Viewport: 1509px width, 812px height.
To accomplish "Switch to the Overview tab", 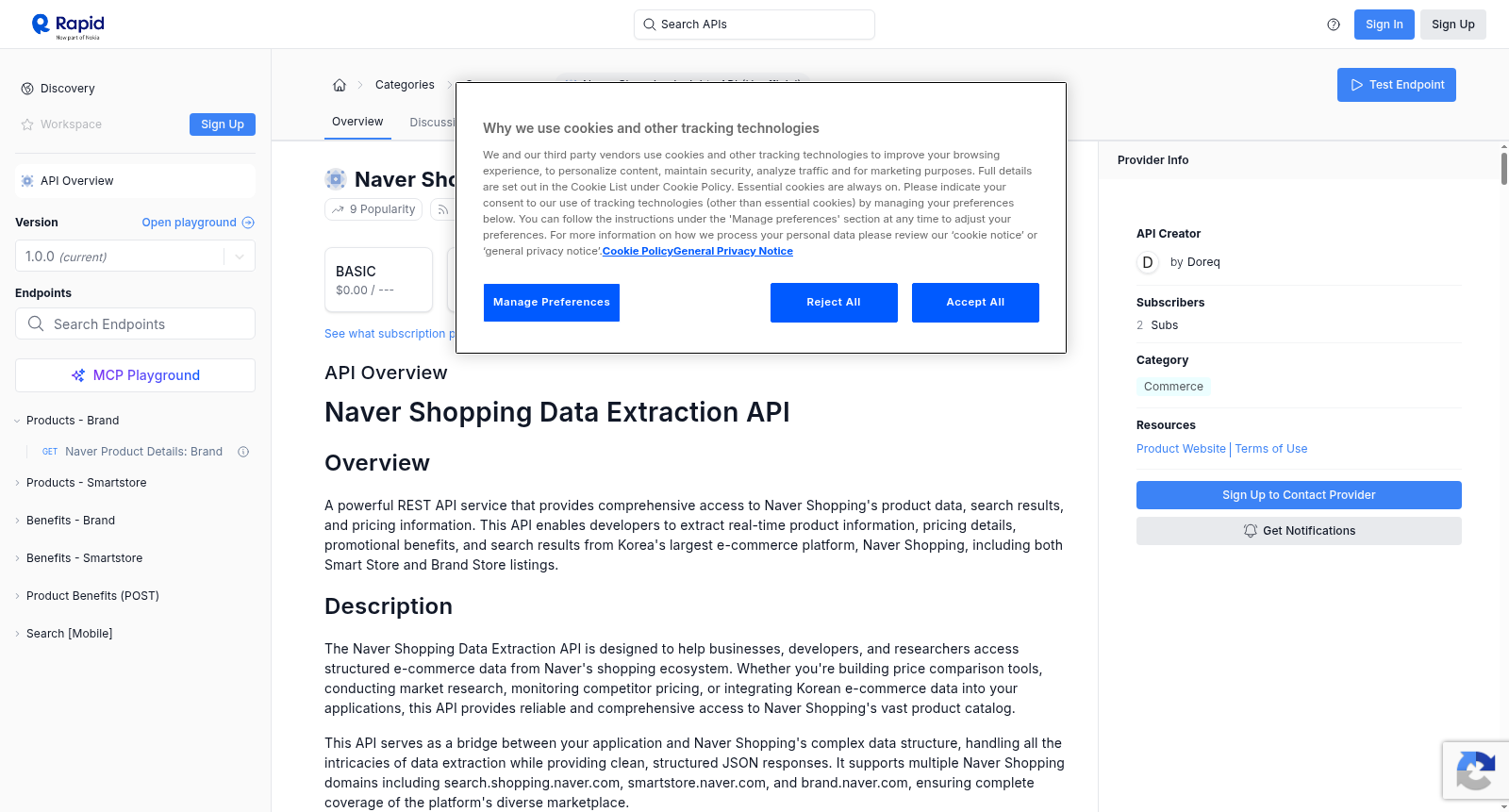I will pos(357,122).
